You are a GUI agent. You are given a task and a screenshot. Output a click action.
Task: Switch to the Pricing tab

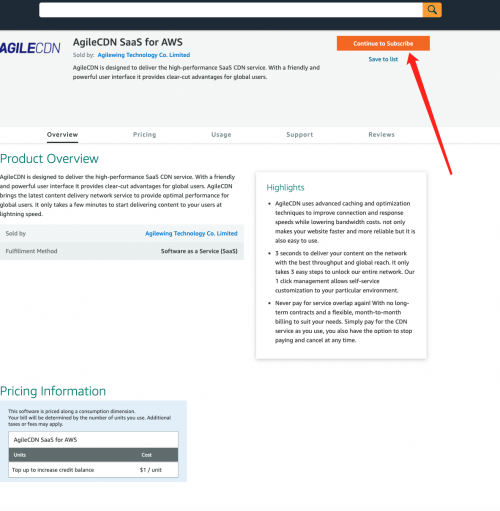point(144,135)
